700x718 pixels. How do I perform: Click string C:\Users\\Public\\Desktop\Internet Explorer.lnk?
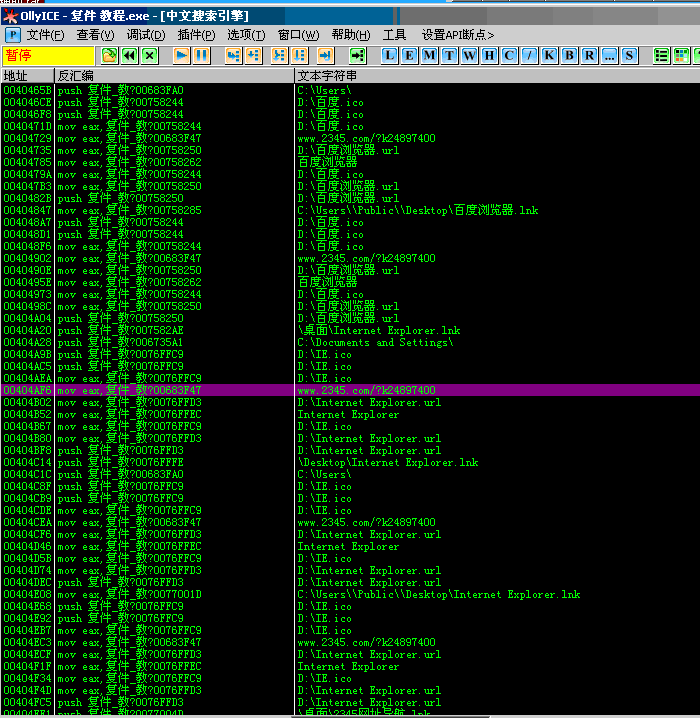pos(439,594)
